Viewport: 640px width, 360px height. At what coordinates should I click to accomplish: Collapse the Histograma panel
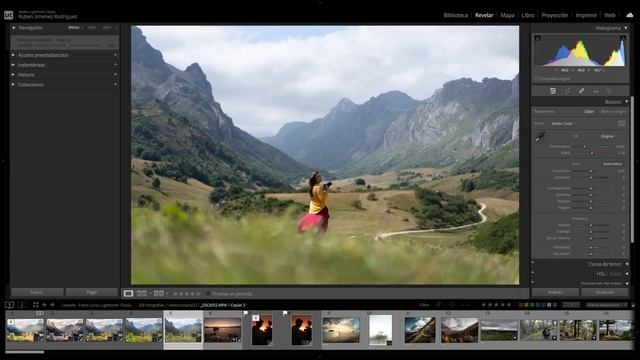click(626, 28)
